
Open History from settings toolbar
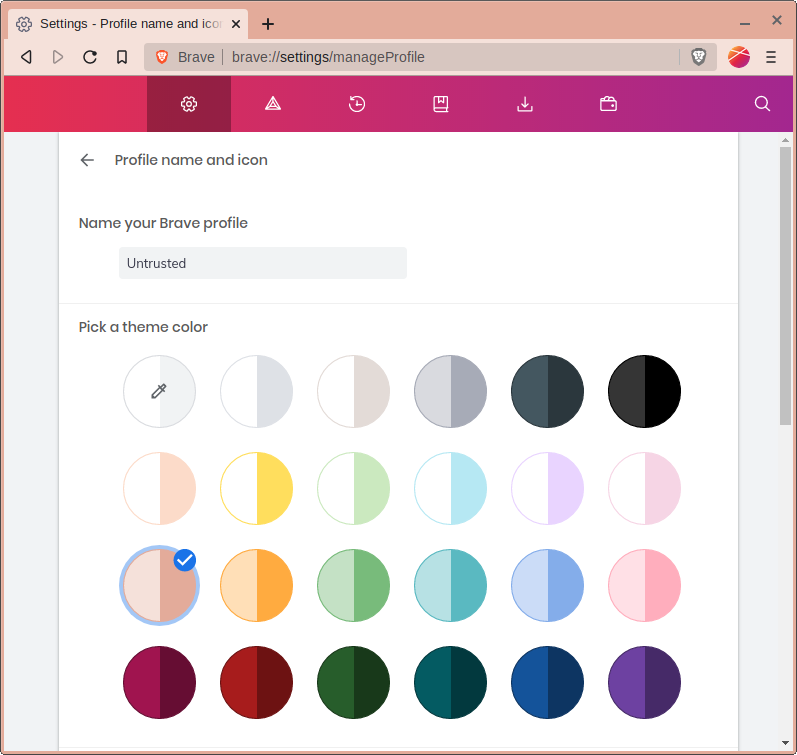coord(357,104)
